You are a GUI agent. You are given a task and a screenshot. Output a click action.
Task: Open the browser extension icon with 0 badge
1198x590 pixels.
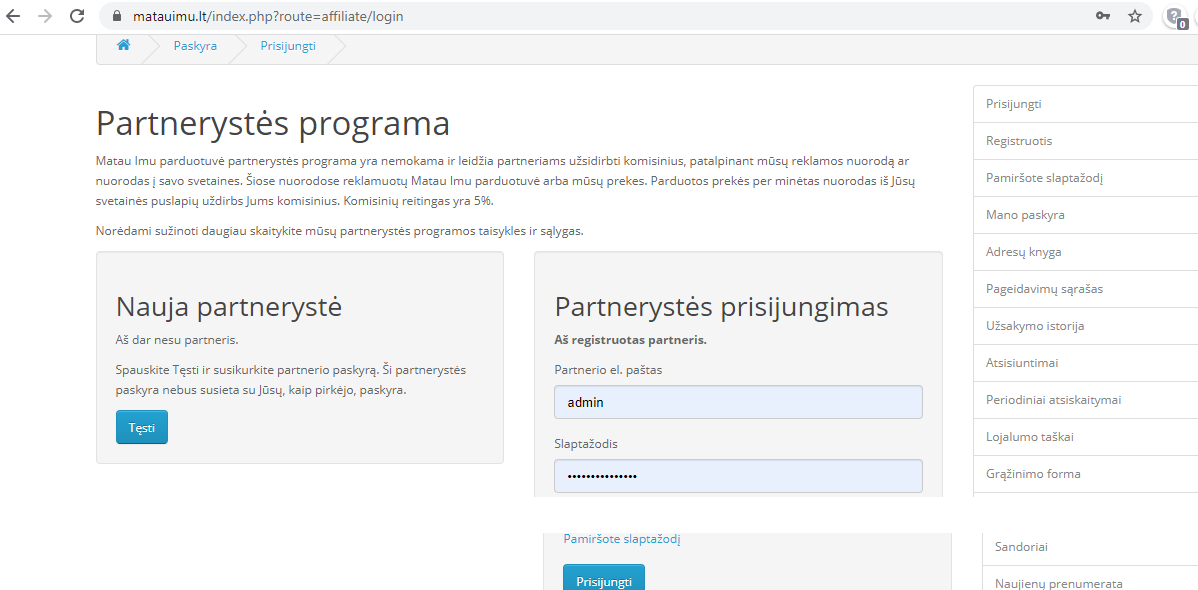pos(1175,17)
